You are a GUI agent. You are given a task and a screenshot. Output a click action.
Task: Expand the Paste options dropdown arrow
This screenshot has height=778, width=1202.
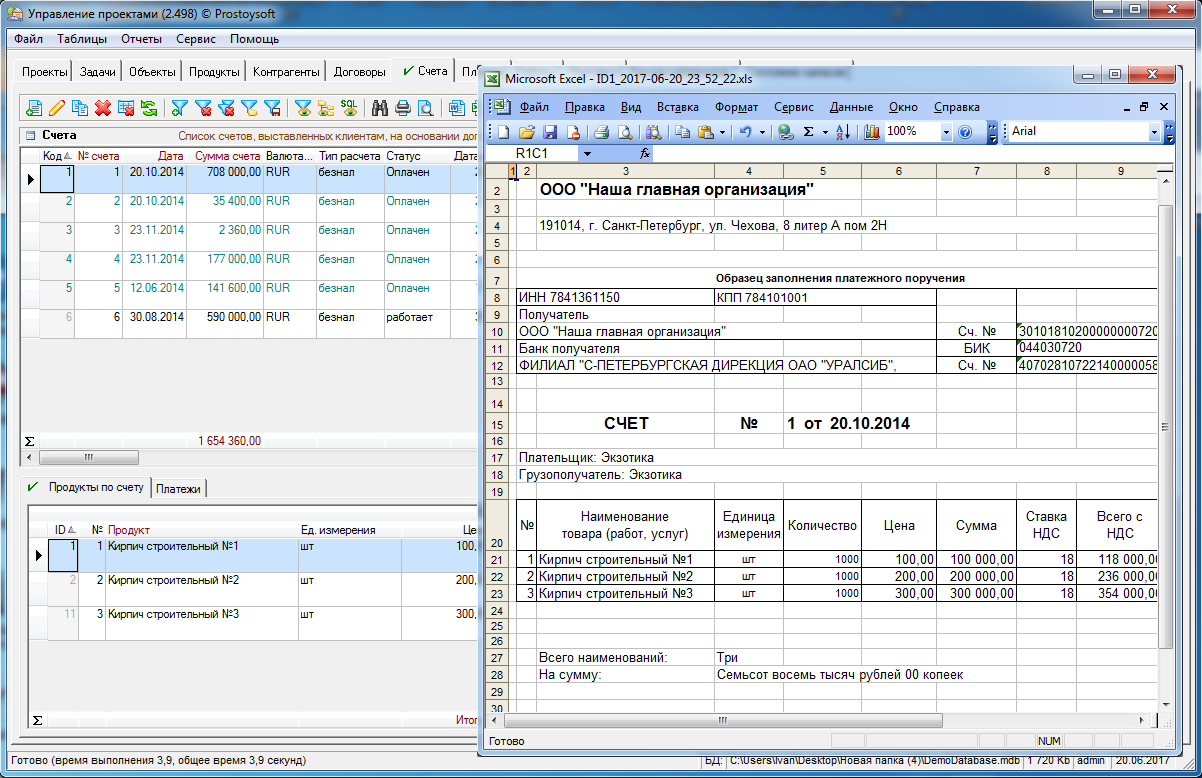tap(722, 131)
